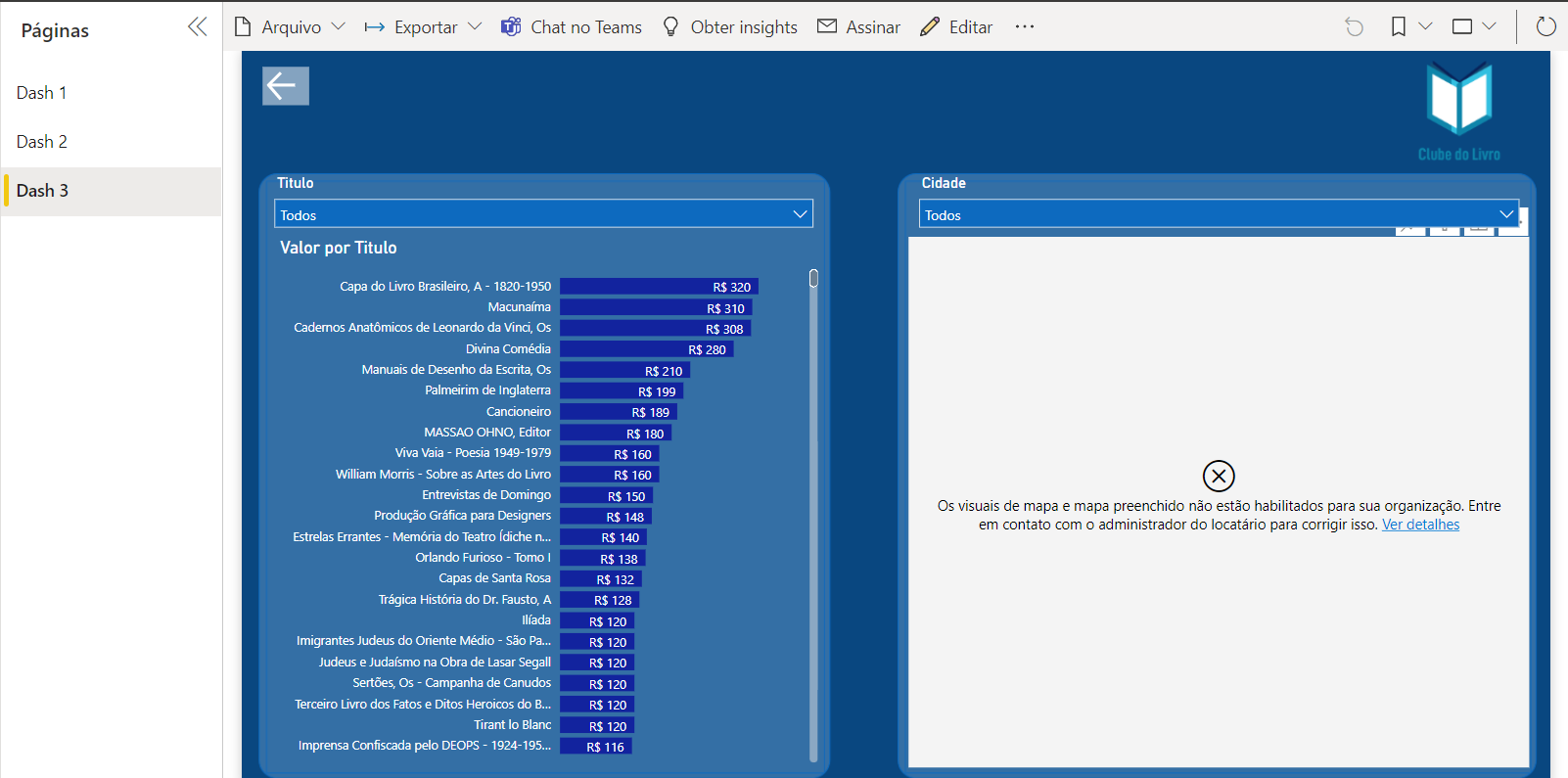Select the Ilíada R$ 120 bar

pyautogui.click(x=597, y=621)
